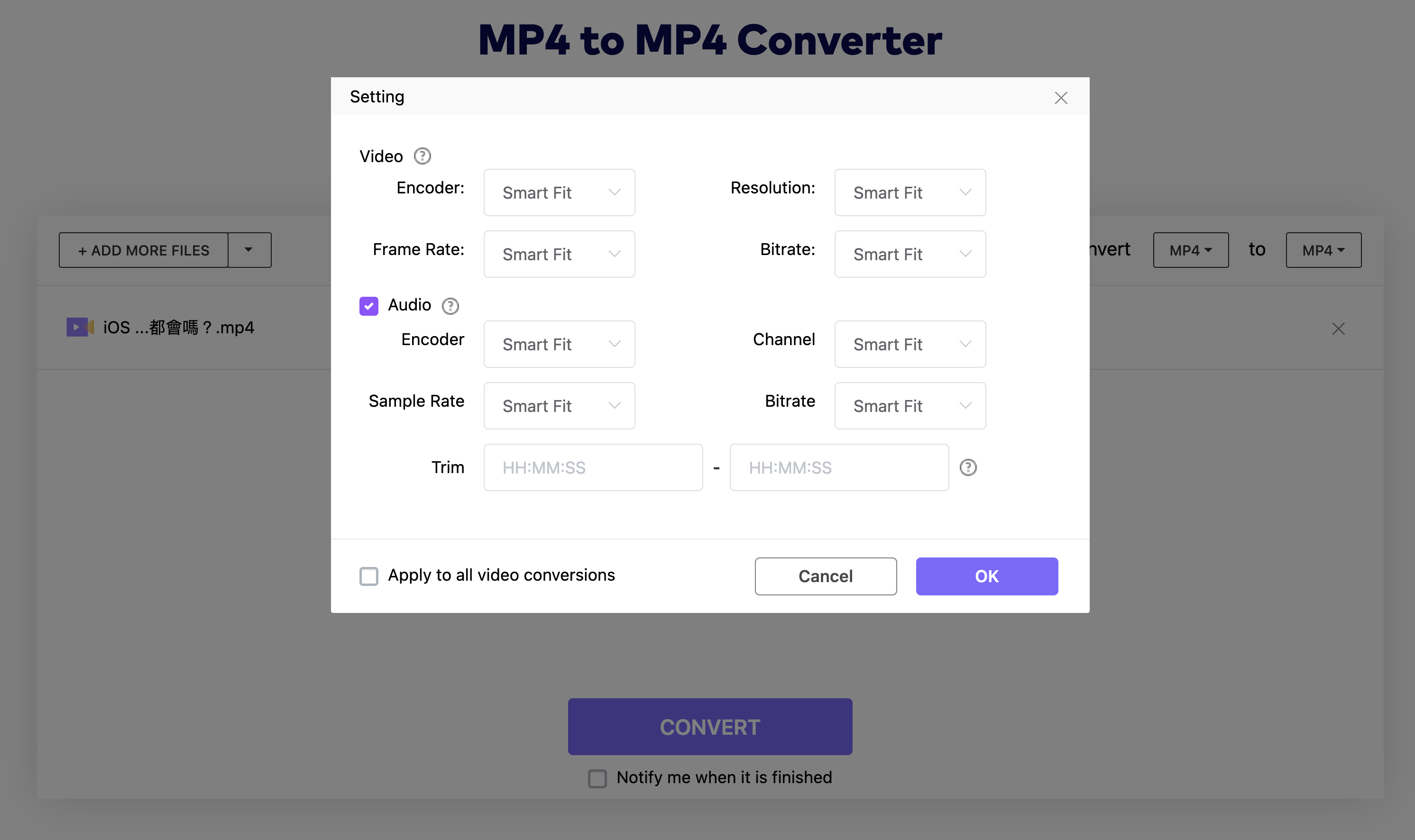Open the video Encoder dropdown

pos(560,192)
